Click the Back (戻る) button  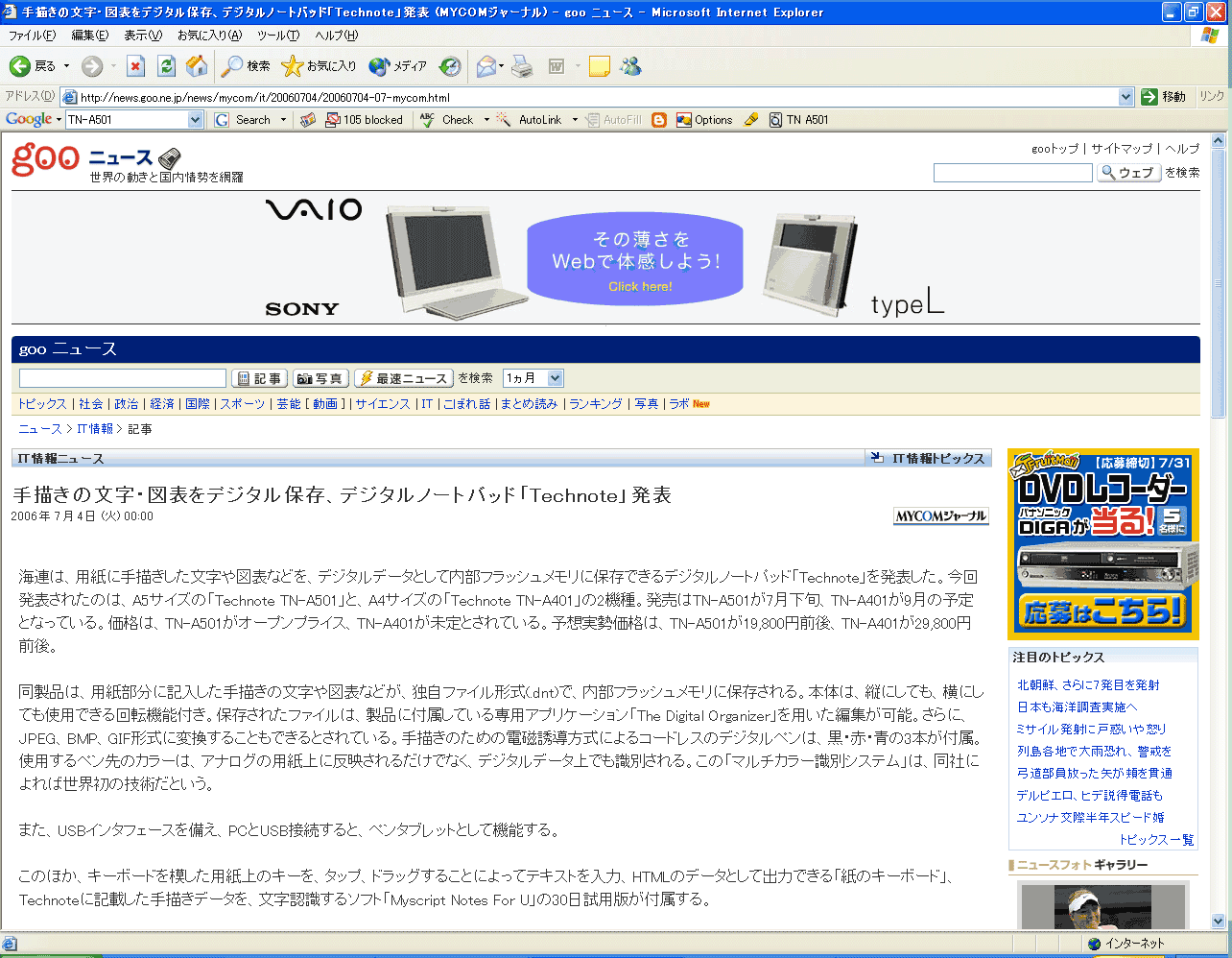pyautogui.click(x=33, y=66)
